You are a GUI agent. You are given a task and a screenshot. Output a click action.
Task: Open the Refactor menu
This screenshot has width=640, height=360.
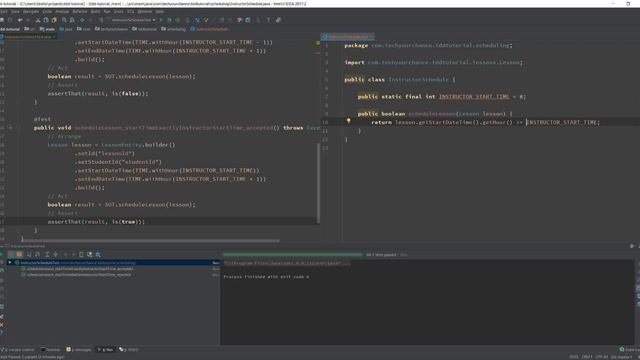tap(80, 11)
